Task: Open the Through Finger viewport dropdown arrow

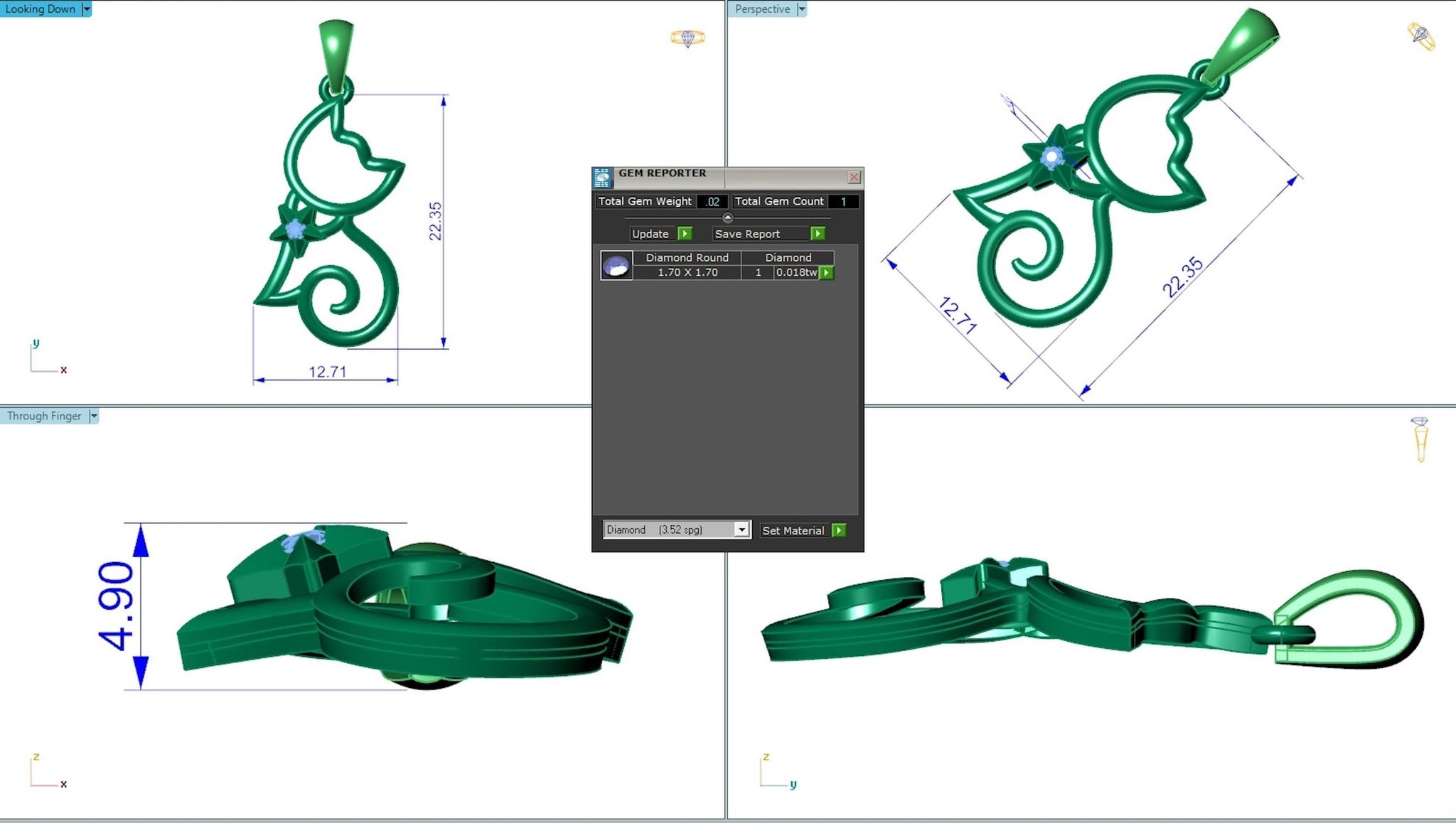Action: click(x=93, y=416)
